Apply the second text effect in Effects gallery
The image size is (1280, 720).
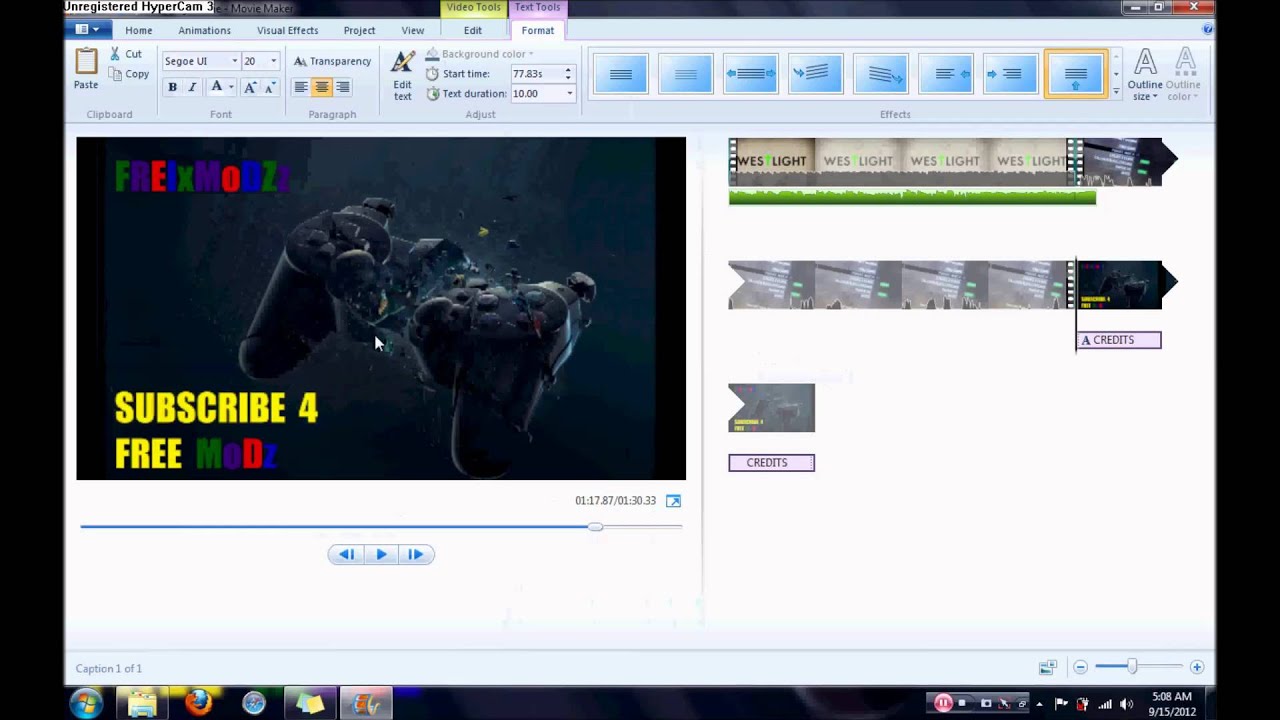pos(686,74)
